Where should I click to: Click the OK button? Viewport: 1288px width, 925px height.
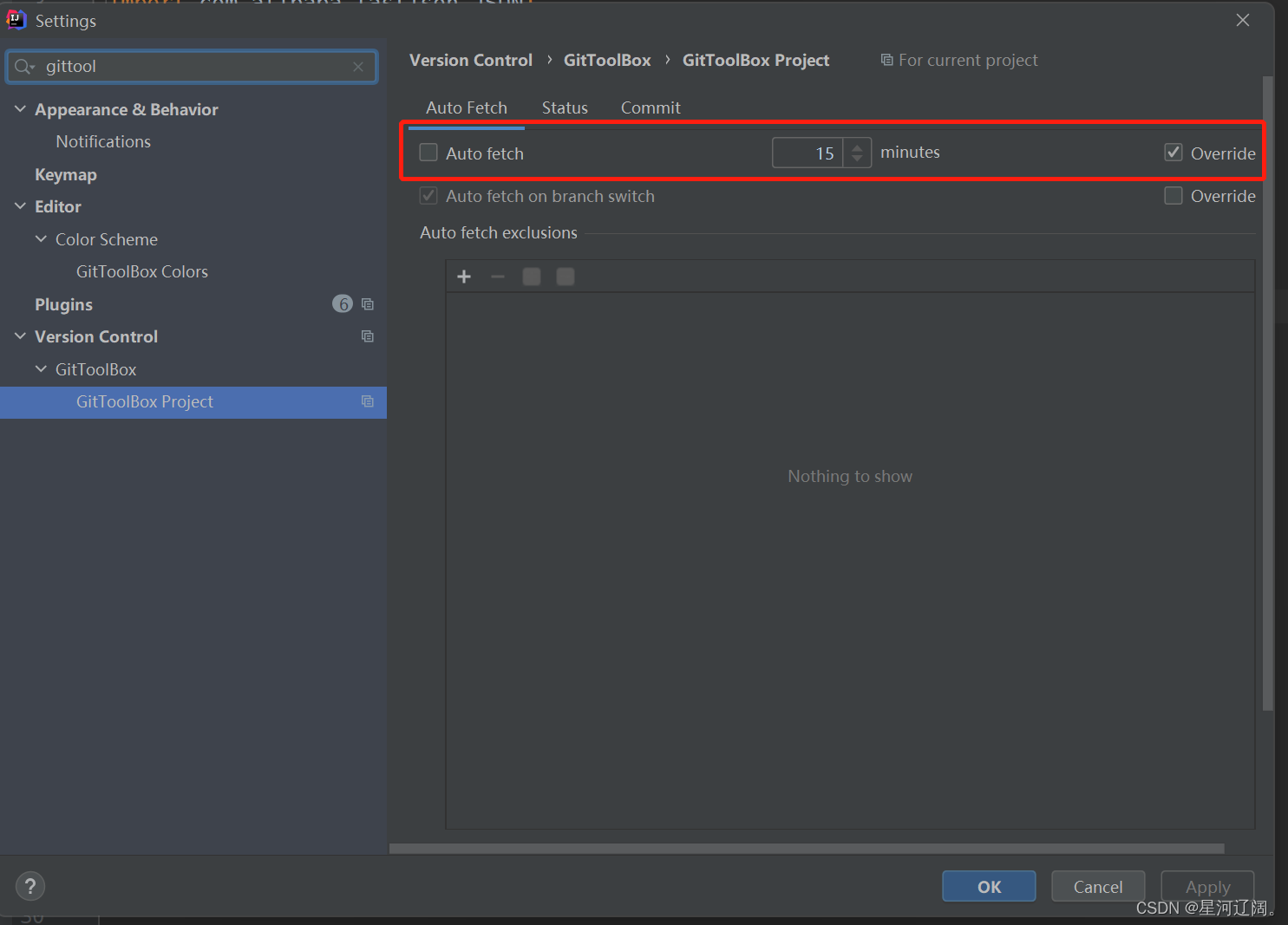pyautogui.click(x=989, y=886)
